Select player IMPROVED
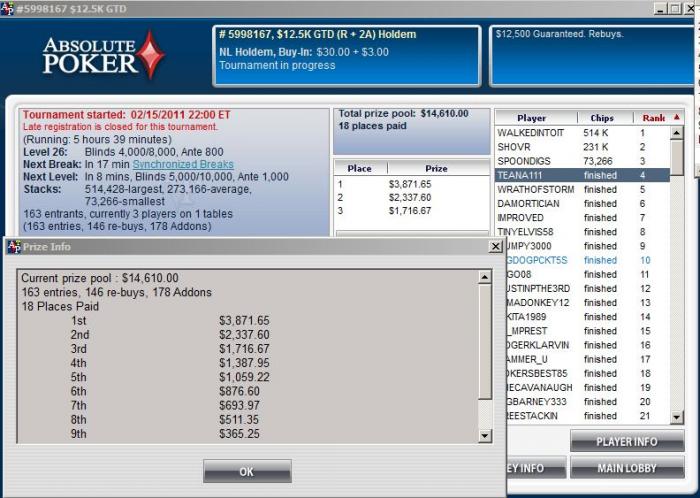The image size is (700, 498). (582, 218)
